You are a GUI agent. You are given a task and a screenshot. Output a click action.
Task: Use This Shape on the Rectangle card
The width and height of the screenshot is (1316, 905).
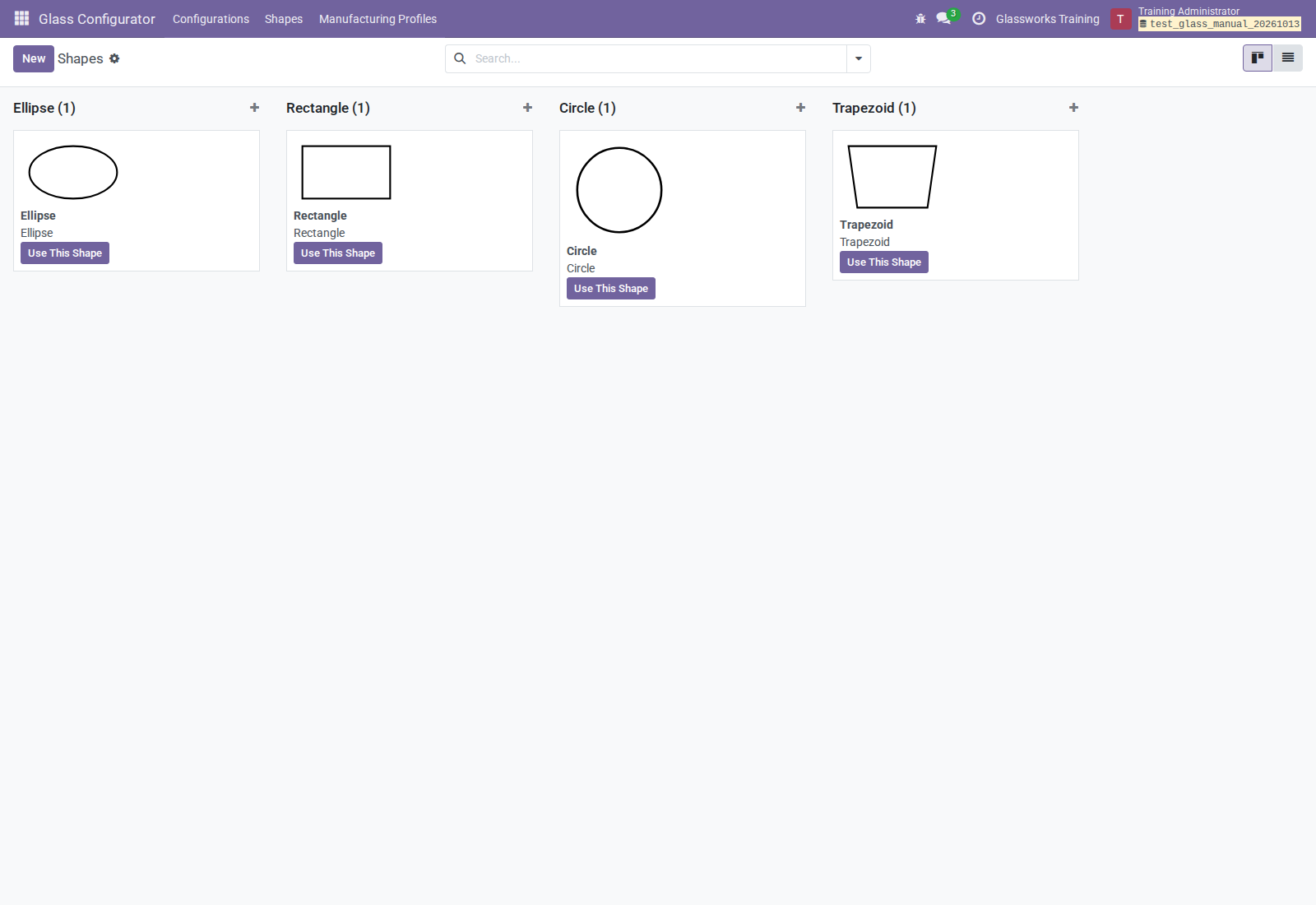point(338,253)
